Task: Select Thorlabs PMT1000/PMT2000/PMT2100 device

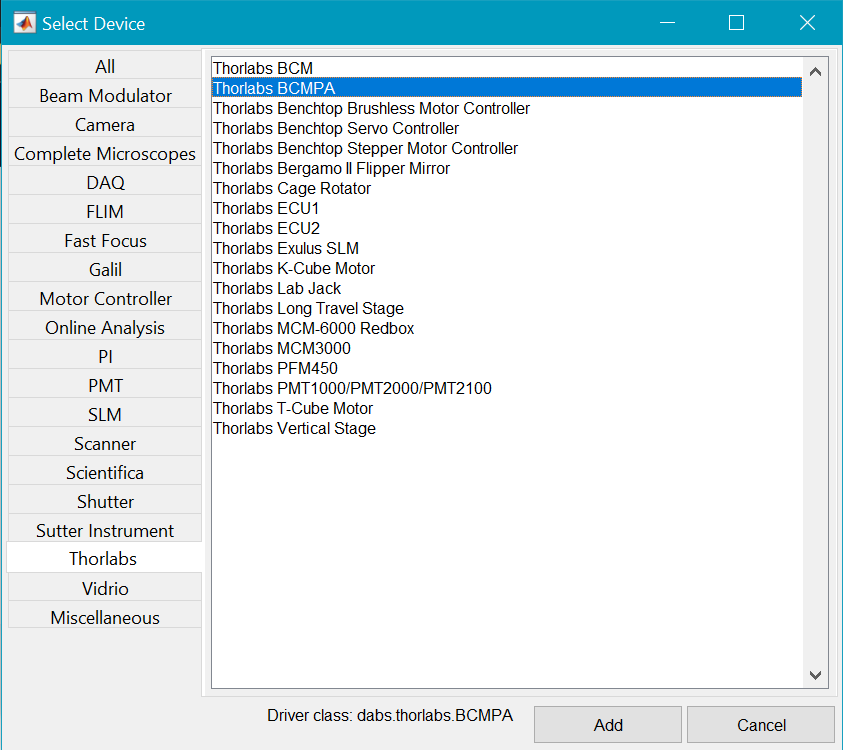Action: [x=352, y=388]
